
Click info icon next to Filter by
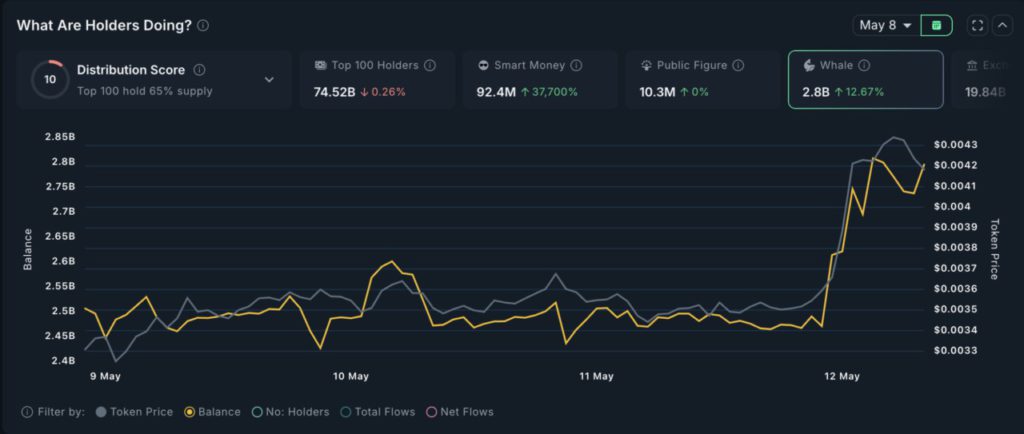[27, 412]
